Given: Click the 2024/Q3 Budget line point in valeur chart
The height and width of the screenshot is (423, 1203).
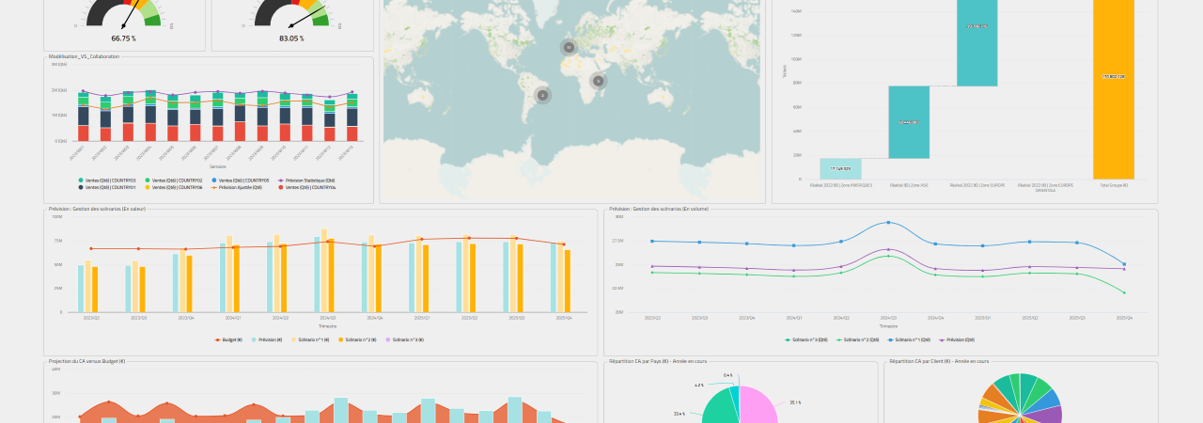Looking at the screenshot, I should point(327,241).
